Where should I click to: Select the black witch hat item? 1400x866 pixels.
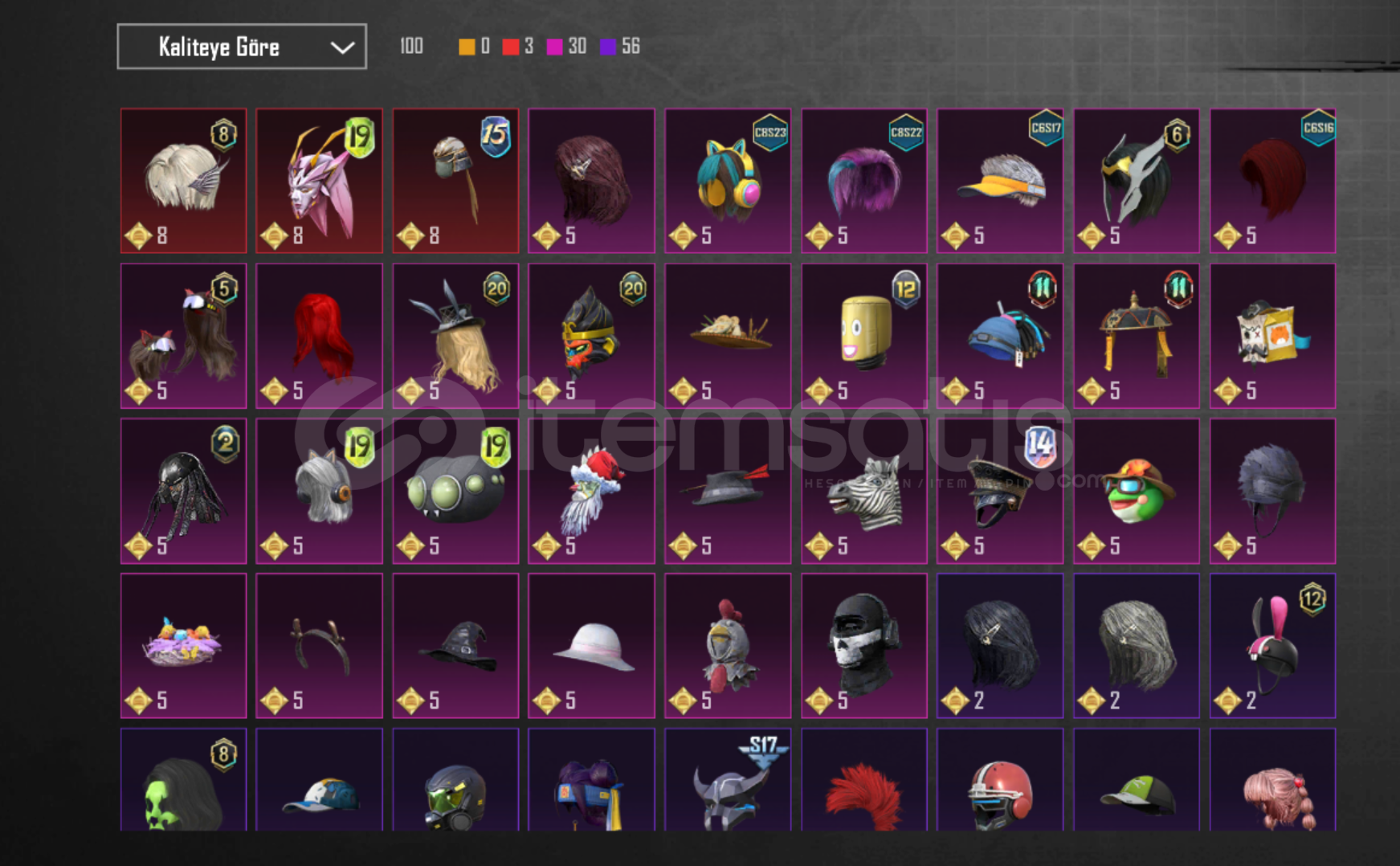point(455,646)
